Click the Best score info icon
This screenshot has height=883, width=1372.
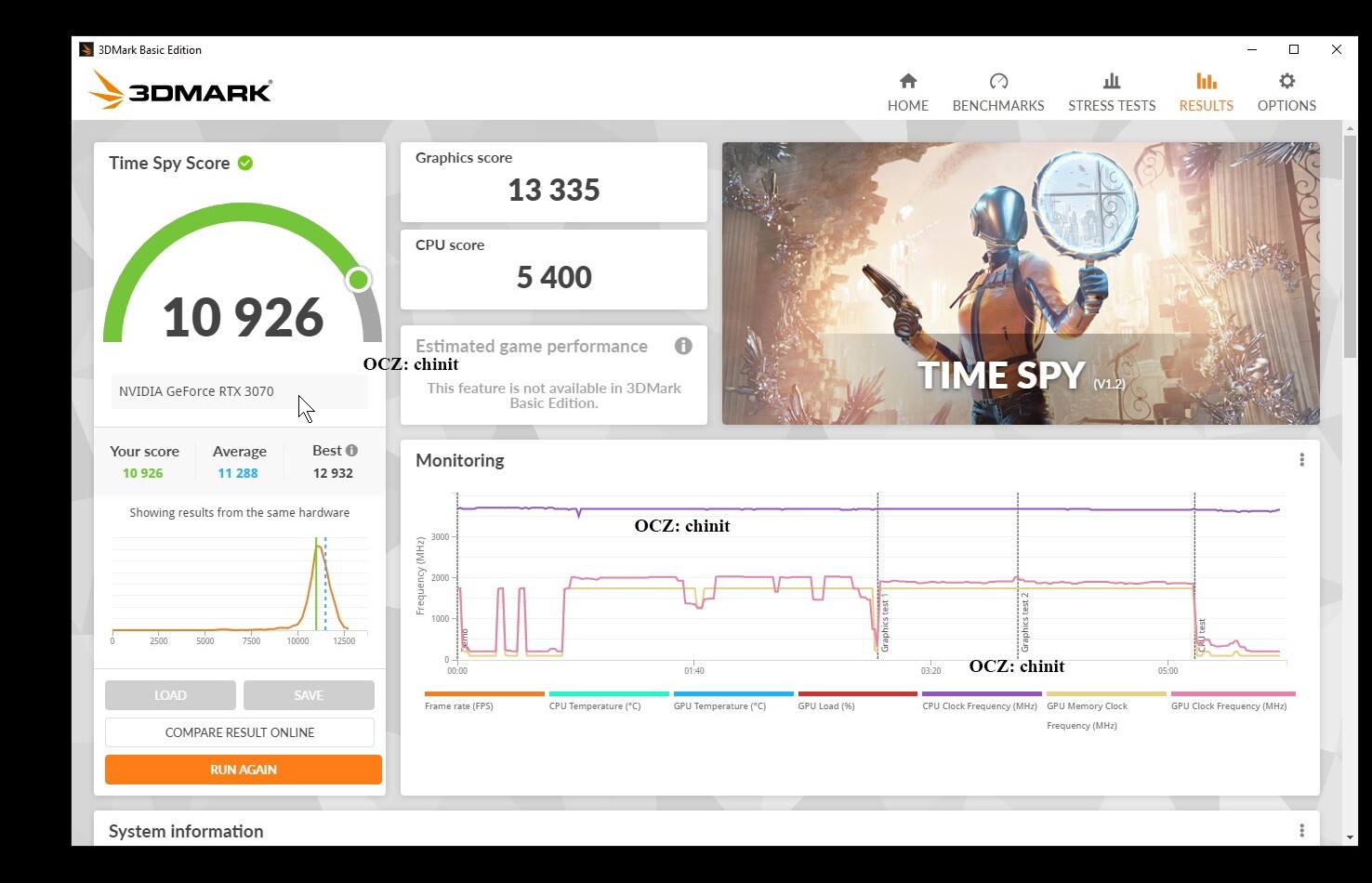click(351, 451)
